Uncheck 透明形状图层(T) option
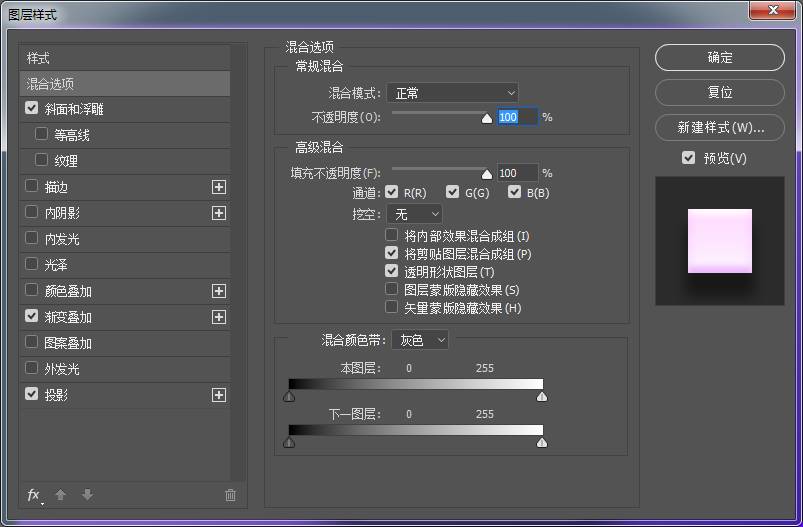This screenshot has width=803, height=527. click(x=392, y=271)
